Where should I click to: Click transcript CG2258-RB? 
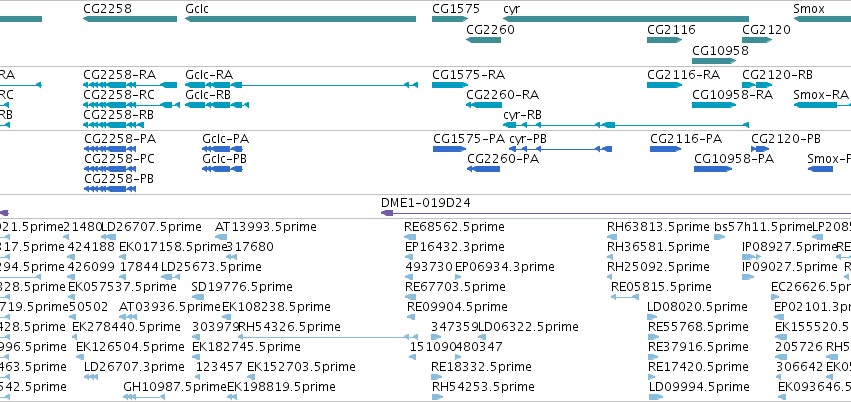[118, 115]
